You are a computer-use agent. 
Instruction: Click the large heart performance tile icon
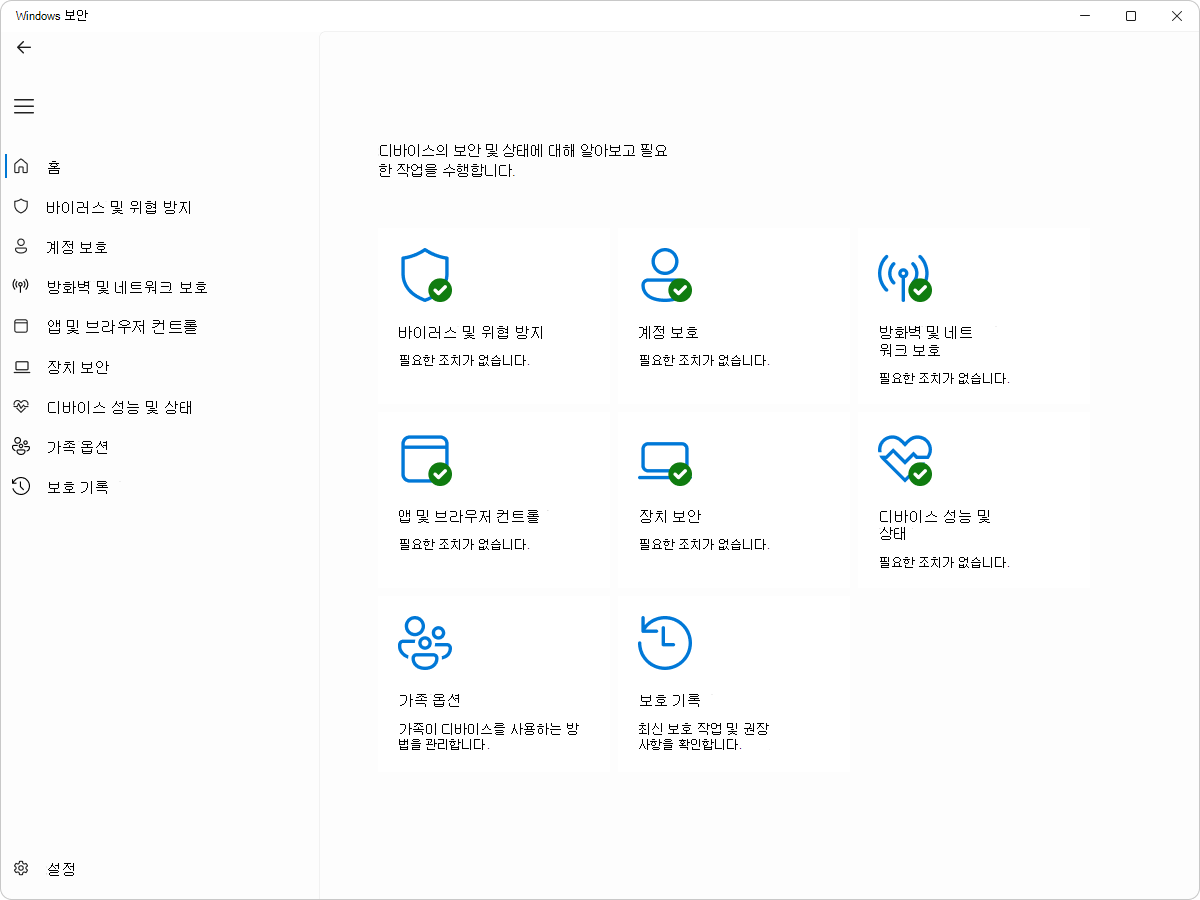tap(905, 460)
